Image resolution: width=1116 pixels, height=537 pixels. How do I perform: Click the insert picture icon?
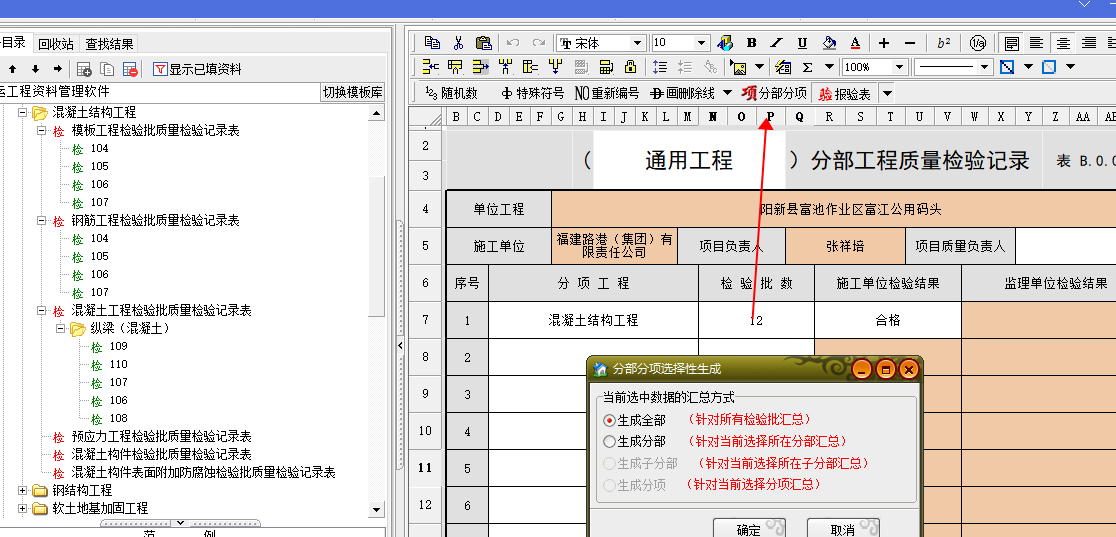click(739, 67)
